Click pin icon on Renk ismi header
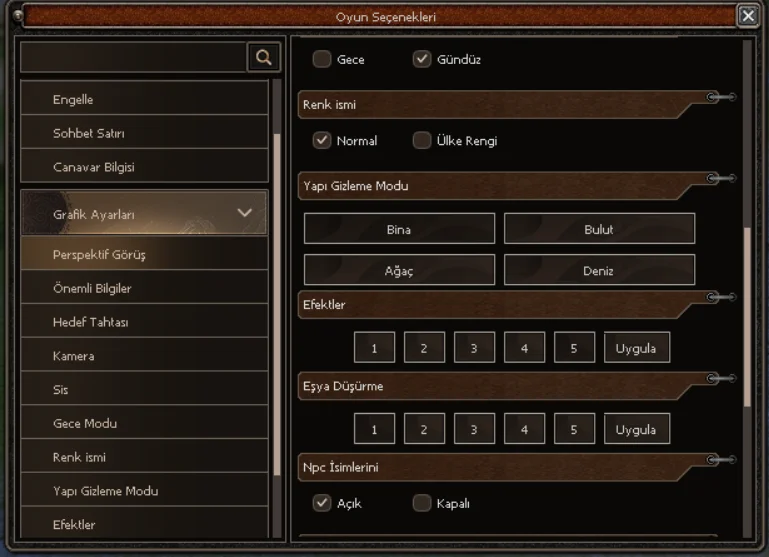769x557 pixels. 721,97
